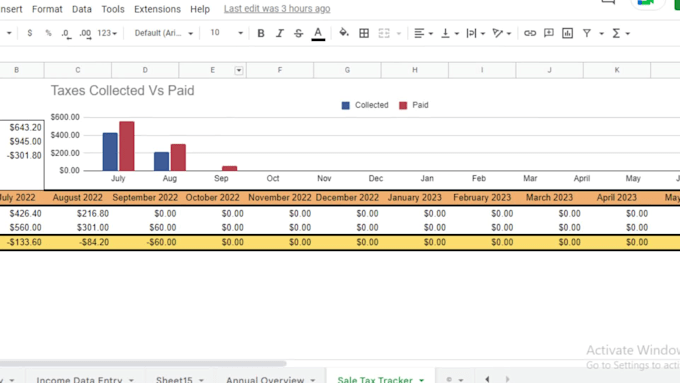Open the text color picker
Screen dimensions: 680x383
[318, 33]
